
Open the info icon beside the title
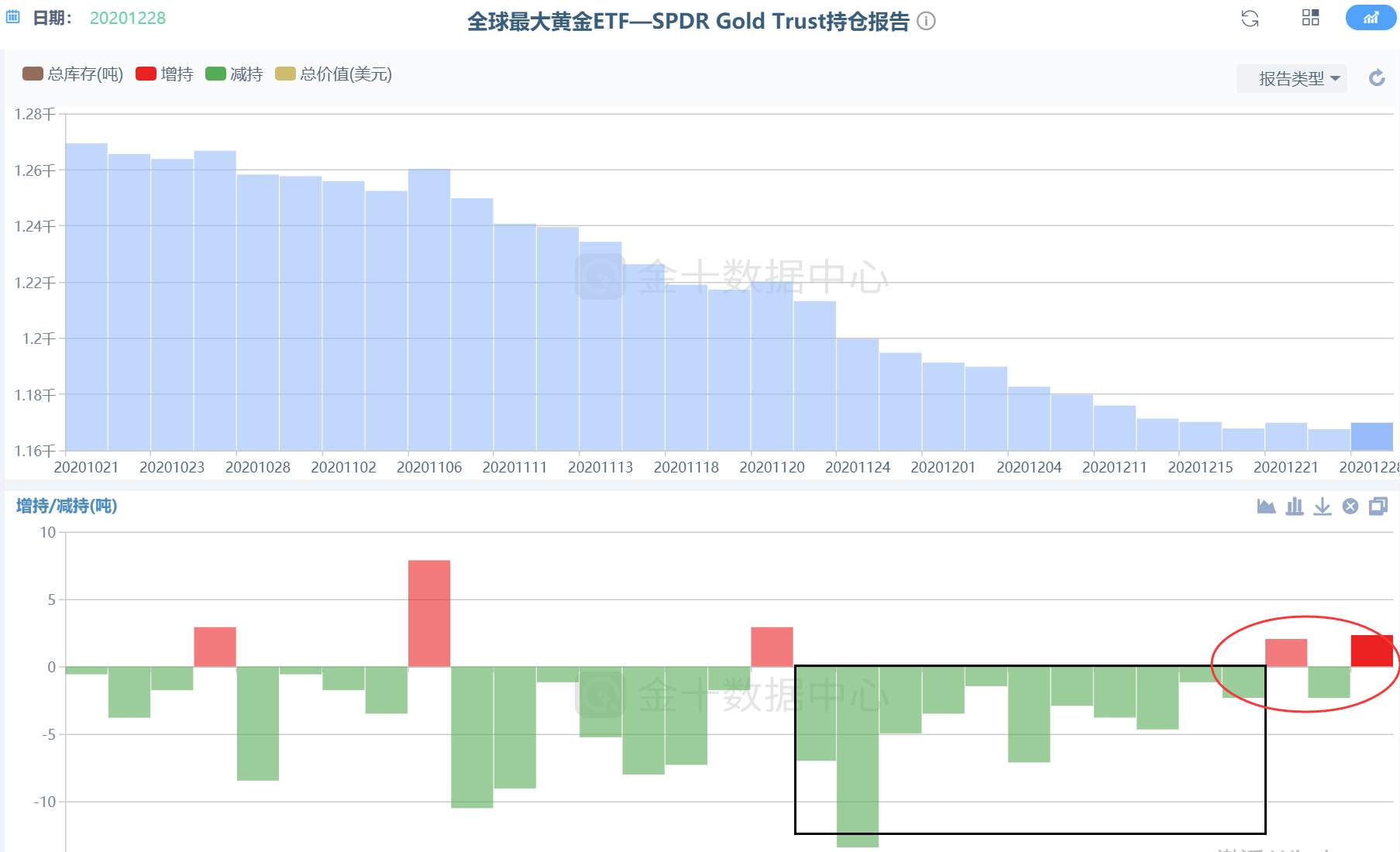pyautogui.click(x=926, y=21)
